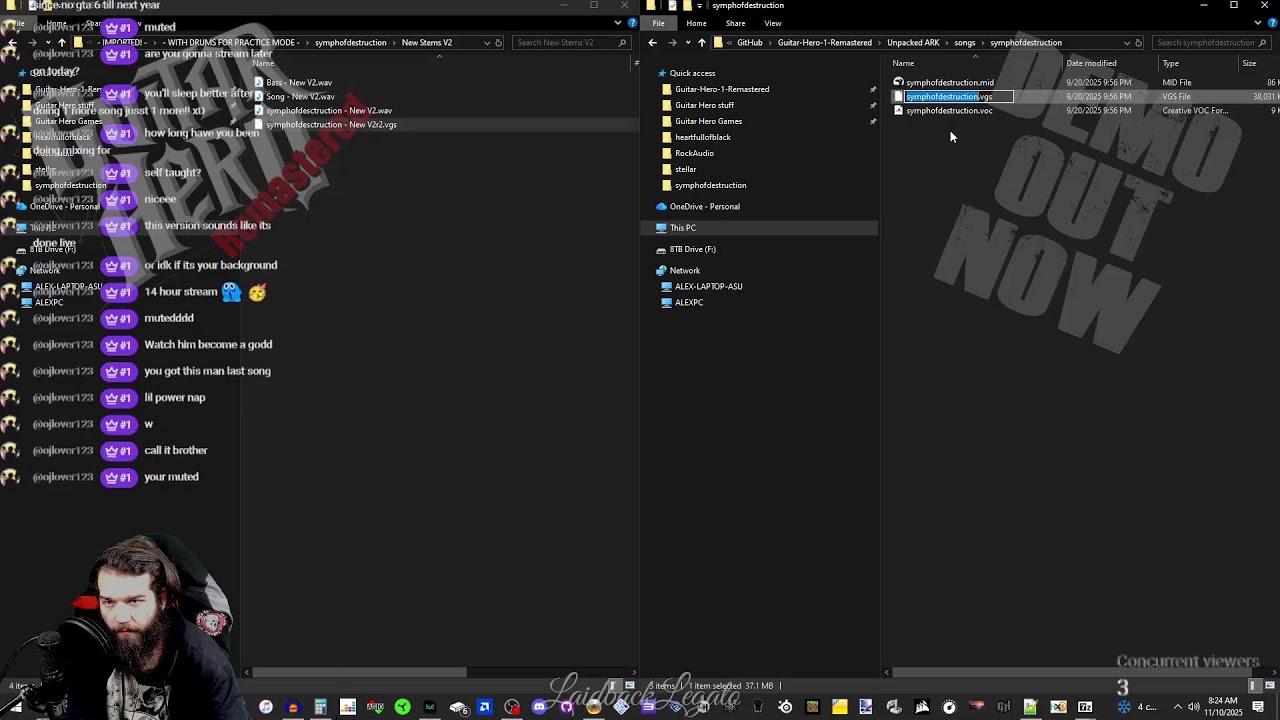Open the notification center in the taskbar

click(1258, 707)
